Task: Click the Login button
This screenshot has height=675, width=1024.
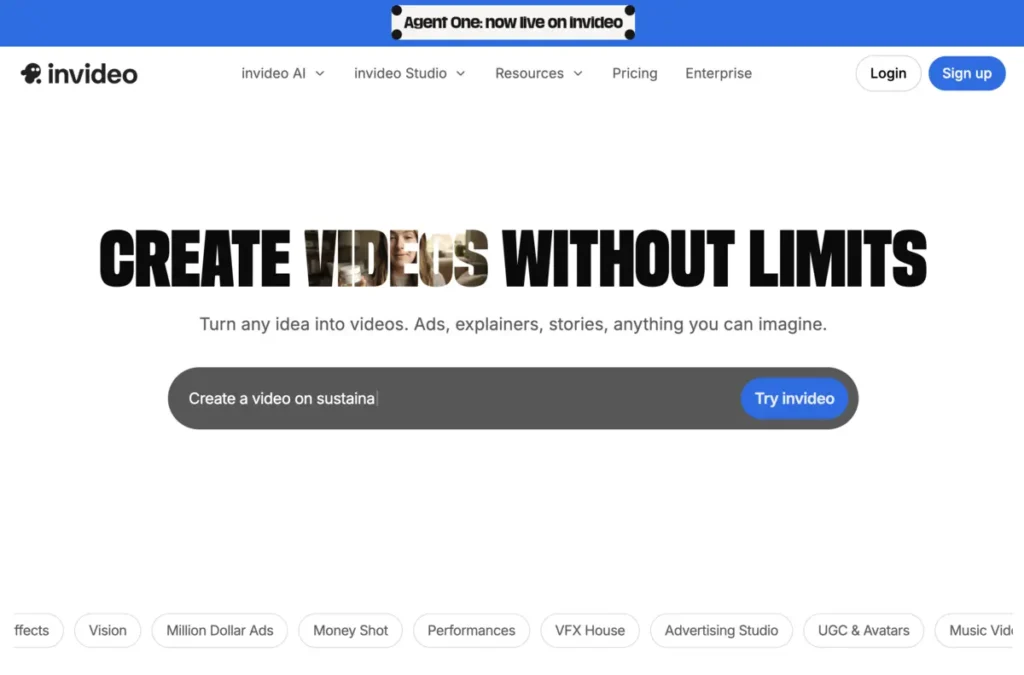Action: coord(888,73)
